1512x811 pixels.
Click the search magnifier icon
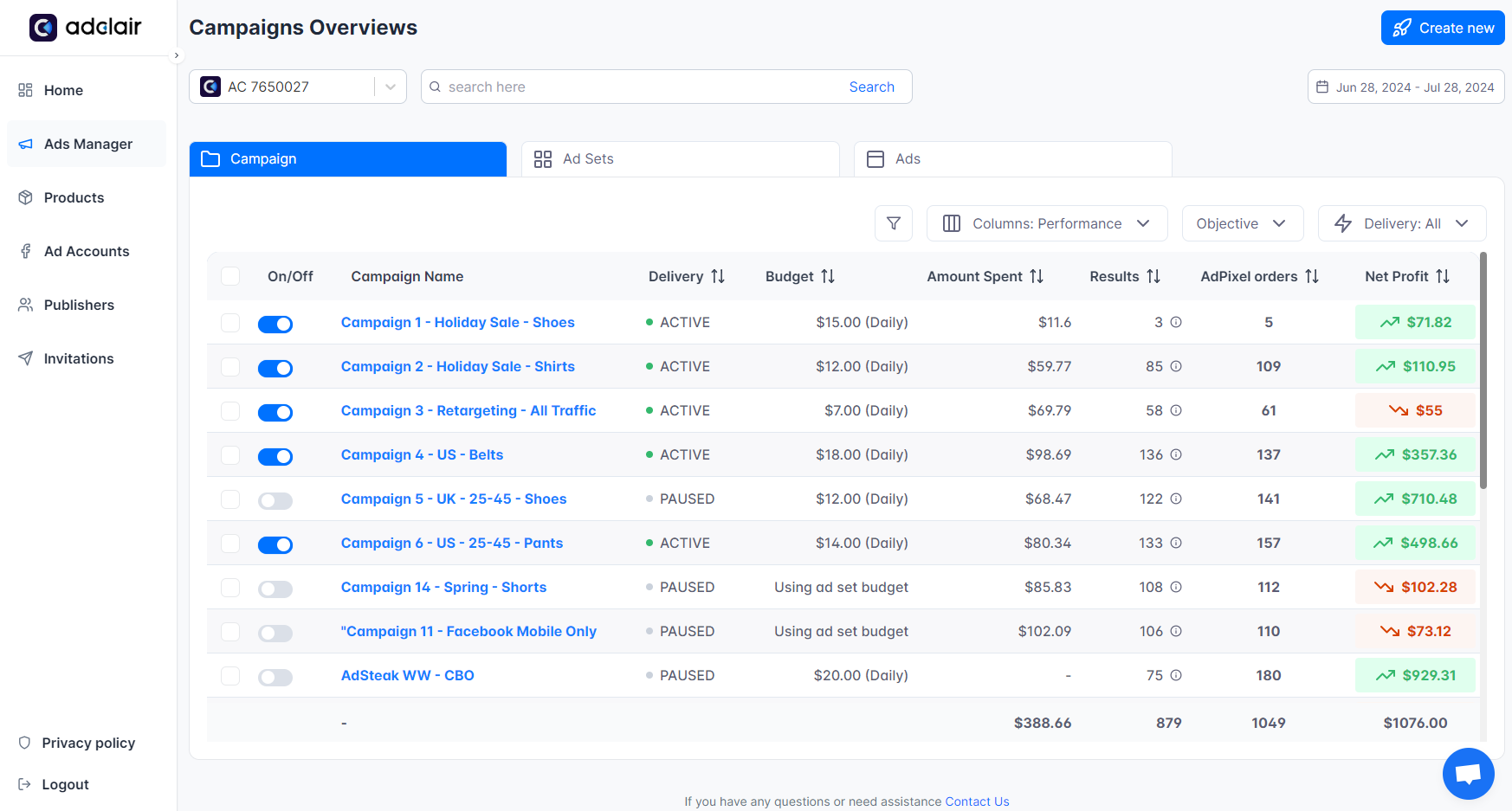(x=436, y=87)
